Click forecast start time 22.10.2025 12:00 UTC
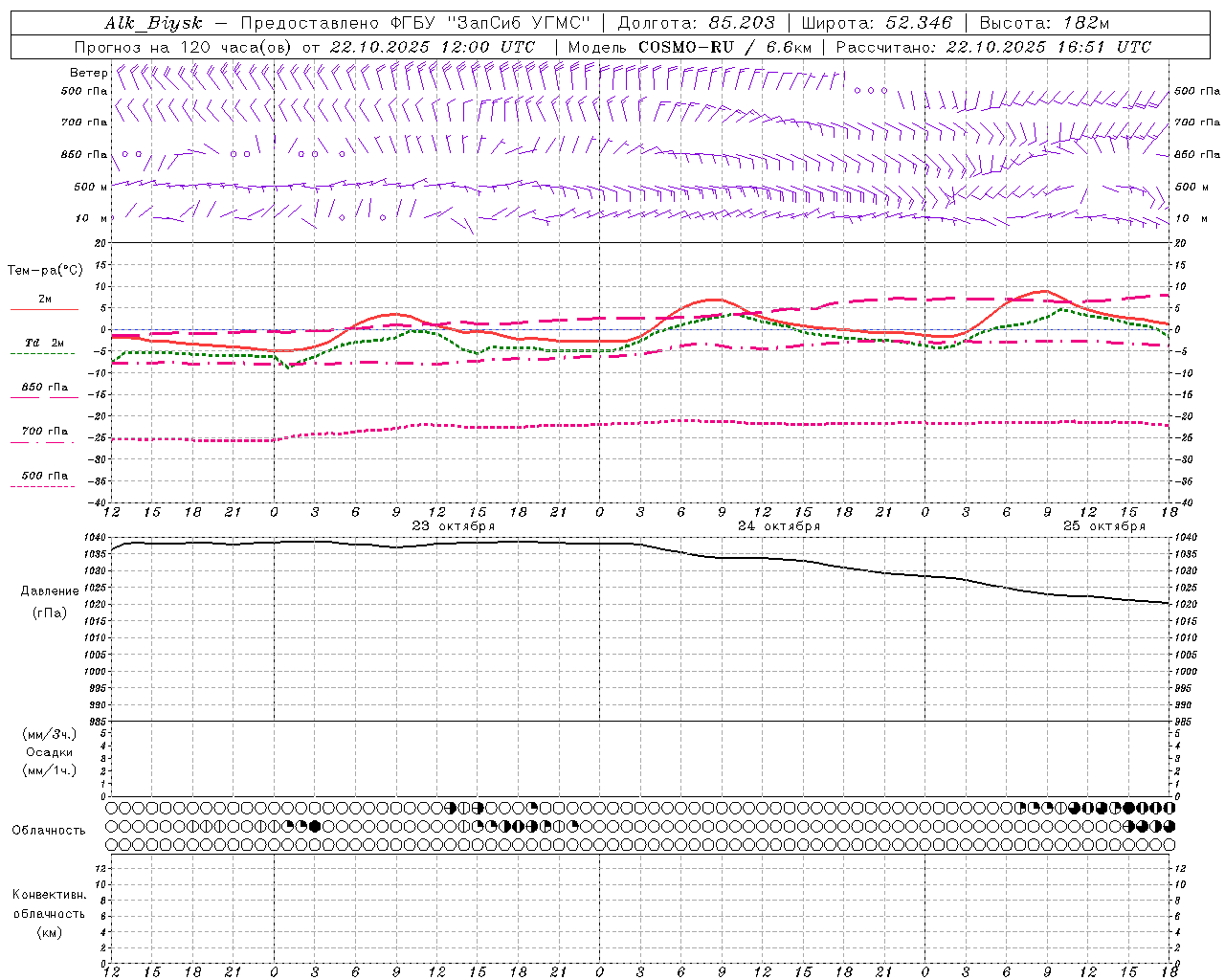This screenshot has height=980, width=1225. point(433,47)
